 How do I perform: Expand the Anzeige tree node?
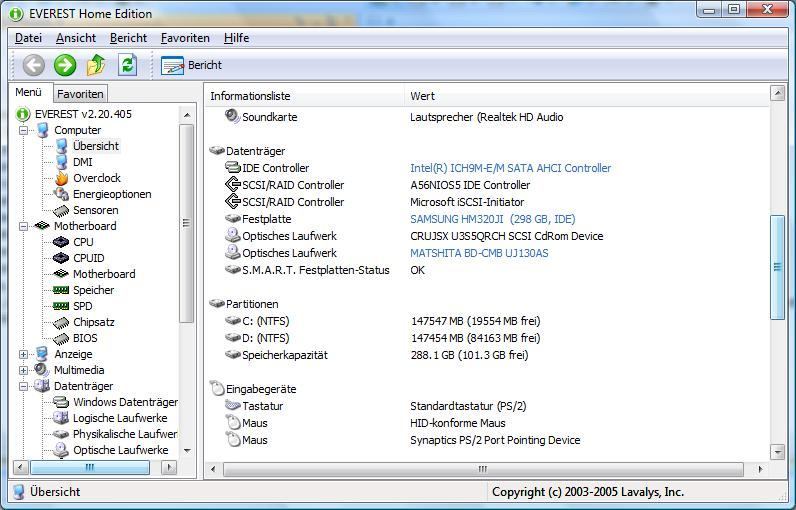click(23, 354)
